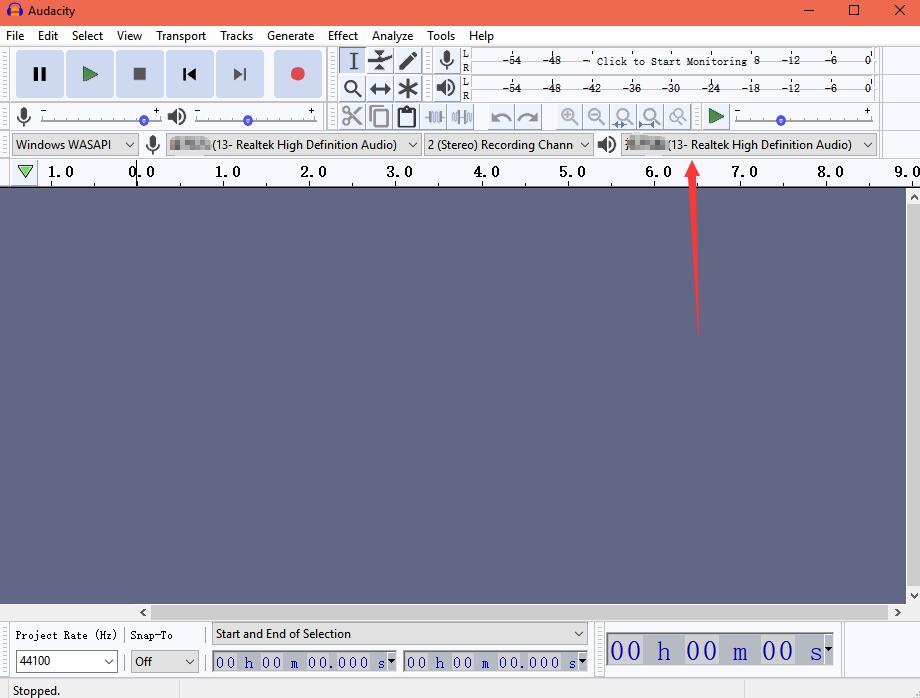Click Fit Project to width icon
The image size is (920, 698).
click(x=650, y=117)
